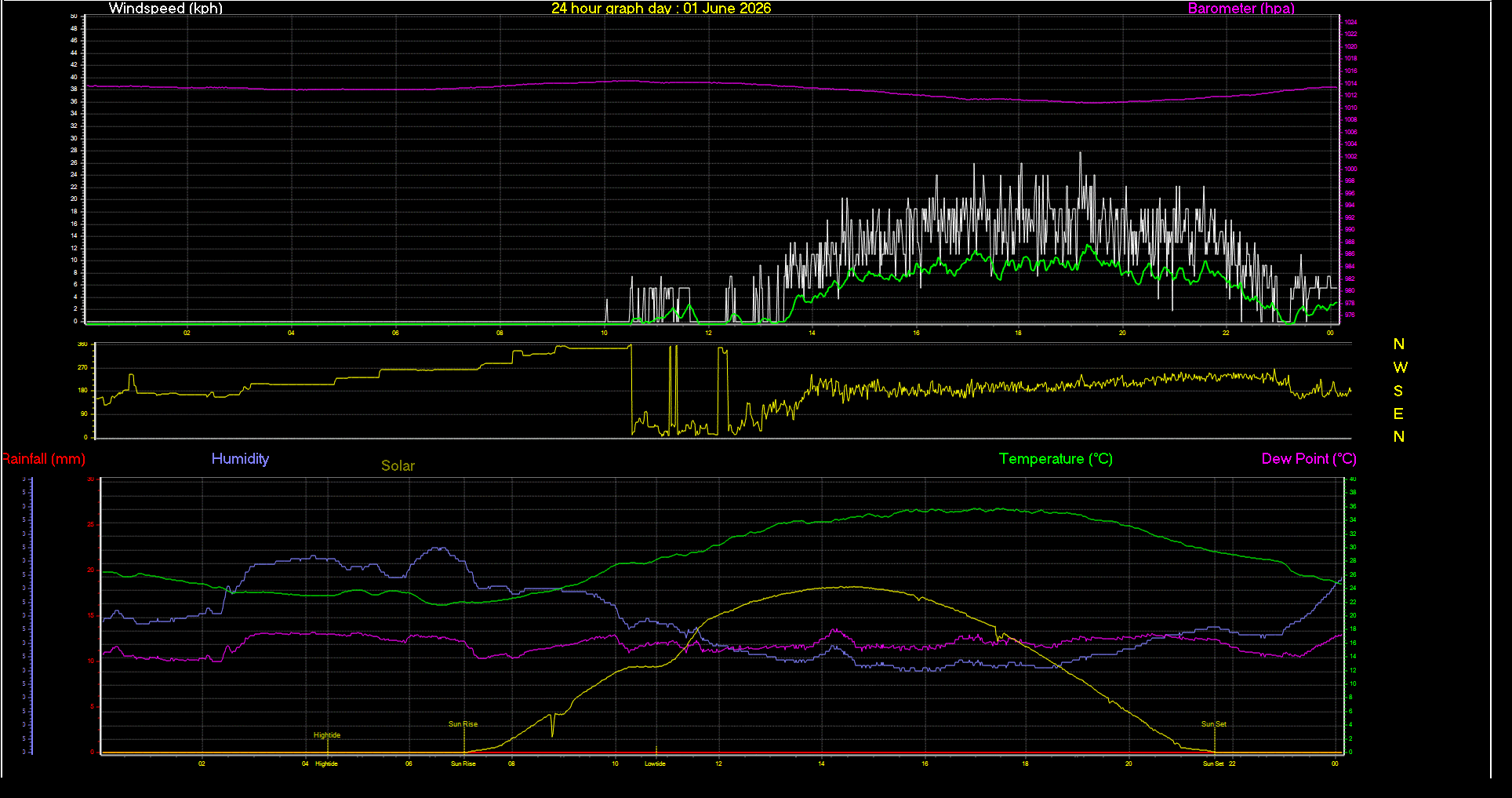Click the 'Hightide' marker label inside lower graph
This screenshot has width=1512, height=798.
click(327, 735)
